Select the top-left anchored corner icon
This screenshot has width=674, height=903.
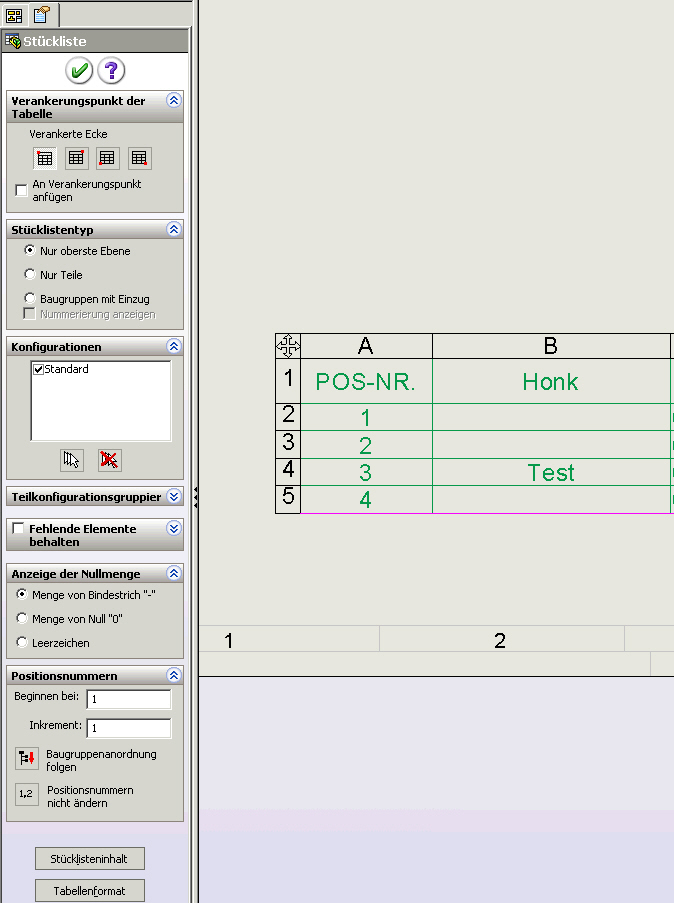45,158
